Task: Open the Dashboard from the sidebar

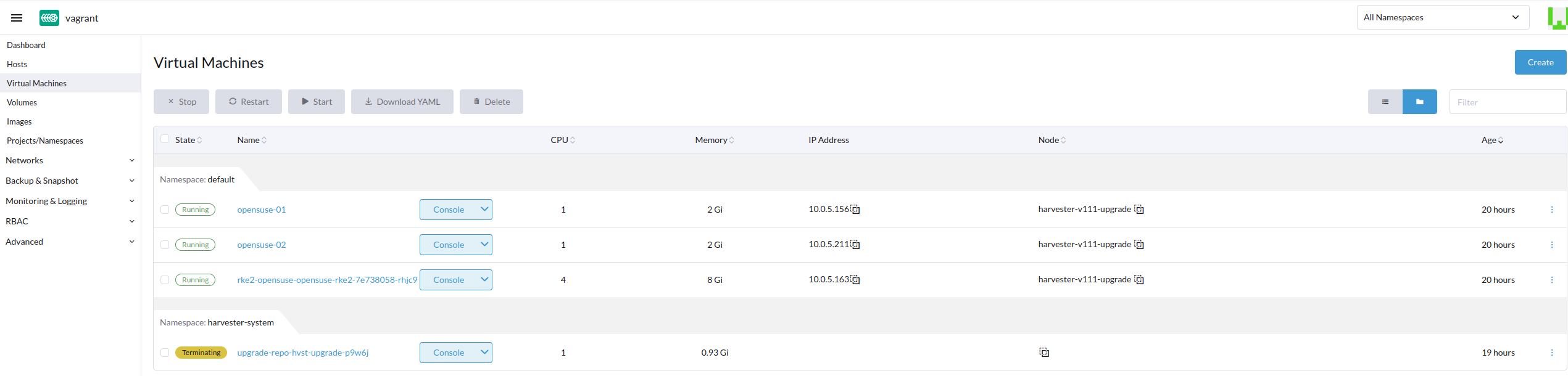Action: [x=26, y=44]
